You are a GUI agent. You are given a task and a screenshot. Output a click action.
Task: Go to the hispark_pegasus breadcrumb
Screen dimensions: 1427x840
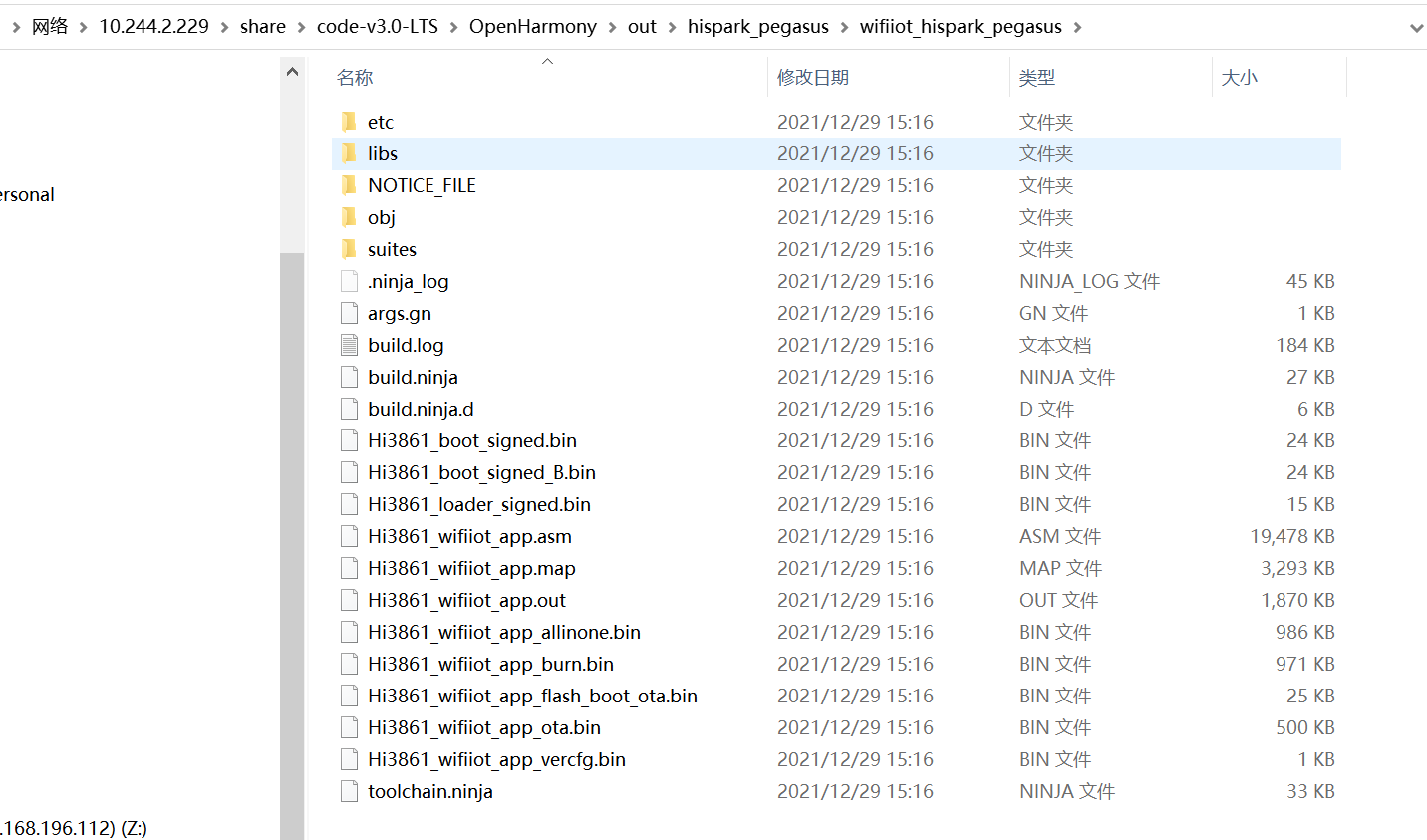[x=758, y=27]
